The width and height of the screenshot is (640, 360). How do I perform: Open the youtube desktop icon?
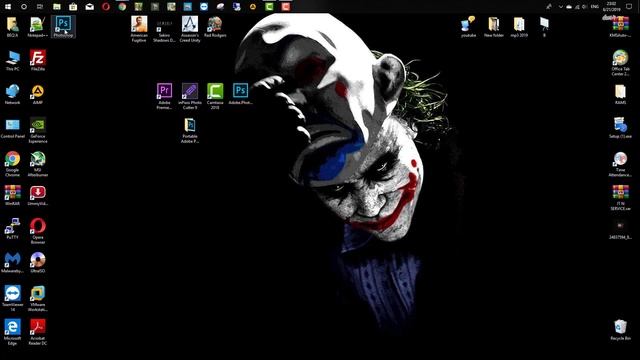click(468, 27)
